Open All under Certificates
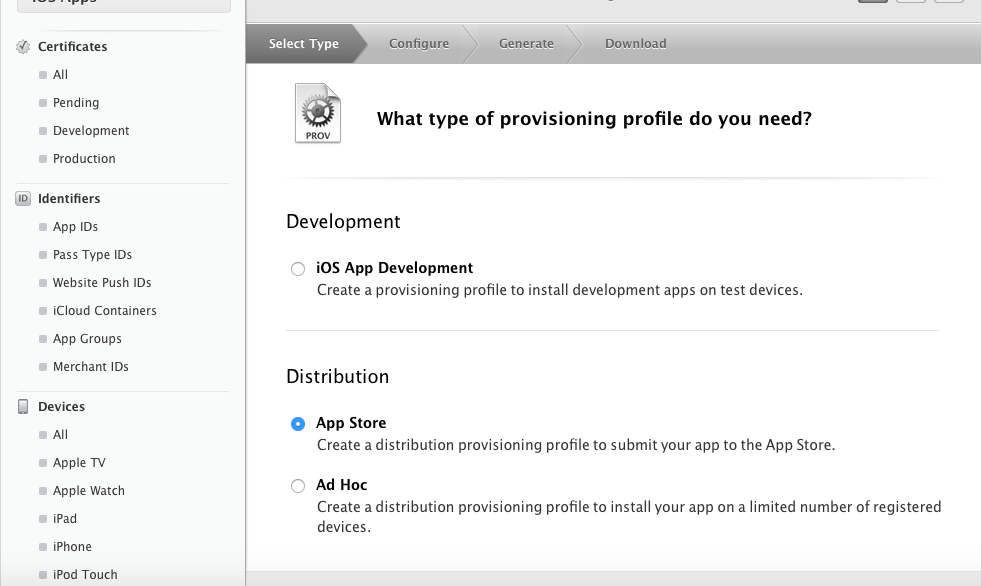Image resolution: width=982 pixels, height=586 pixels. pyautogui.click(x=60, y=75)
